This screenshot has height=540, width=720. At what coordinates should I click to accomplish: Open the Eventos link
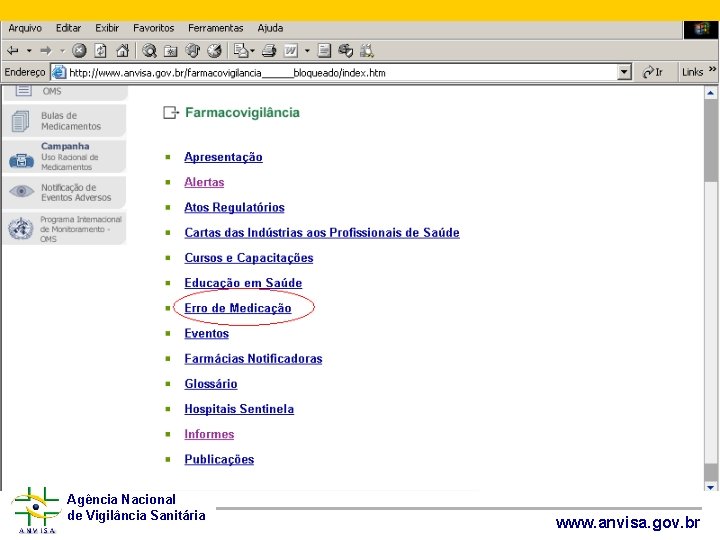(206, 333)
